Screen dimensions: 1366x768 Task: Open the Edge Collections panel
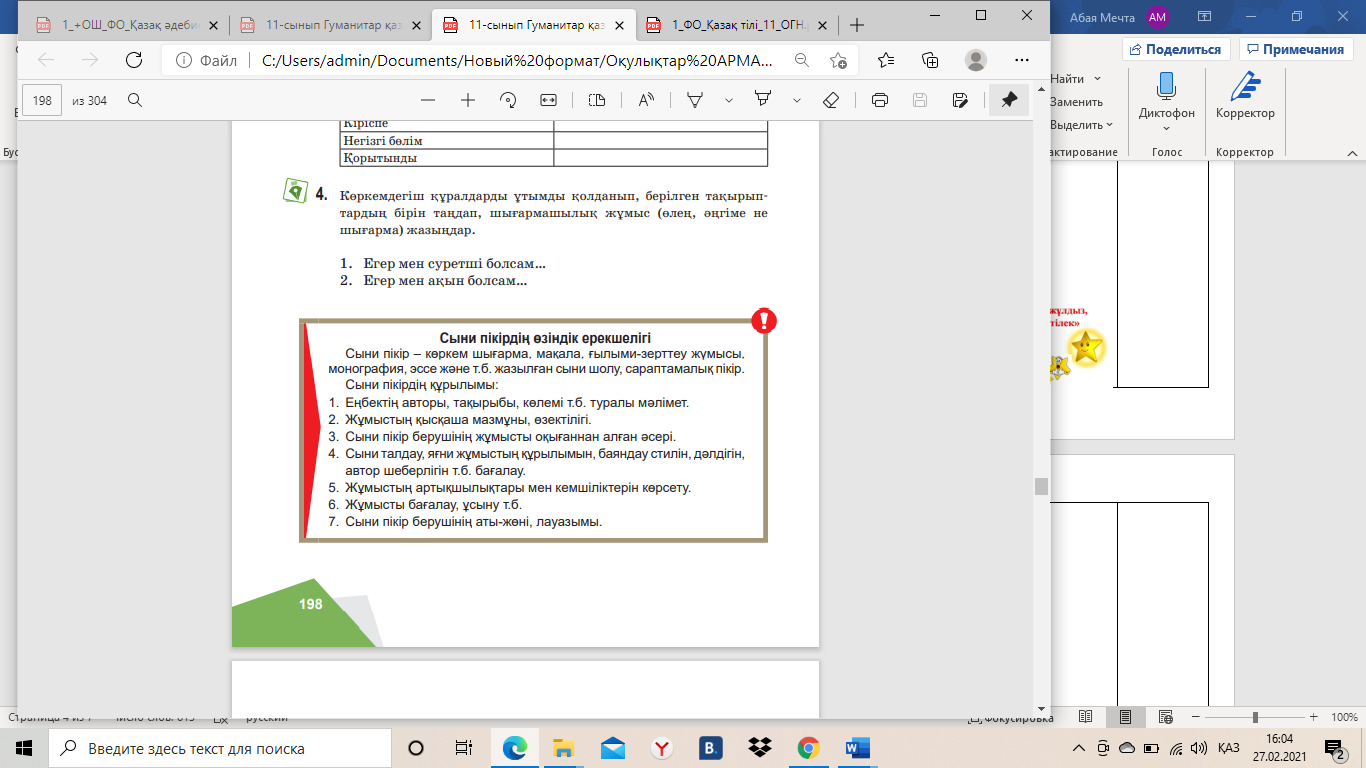(930, 60)
